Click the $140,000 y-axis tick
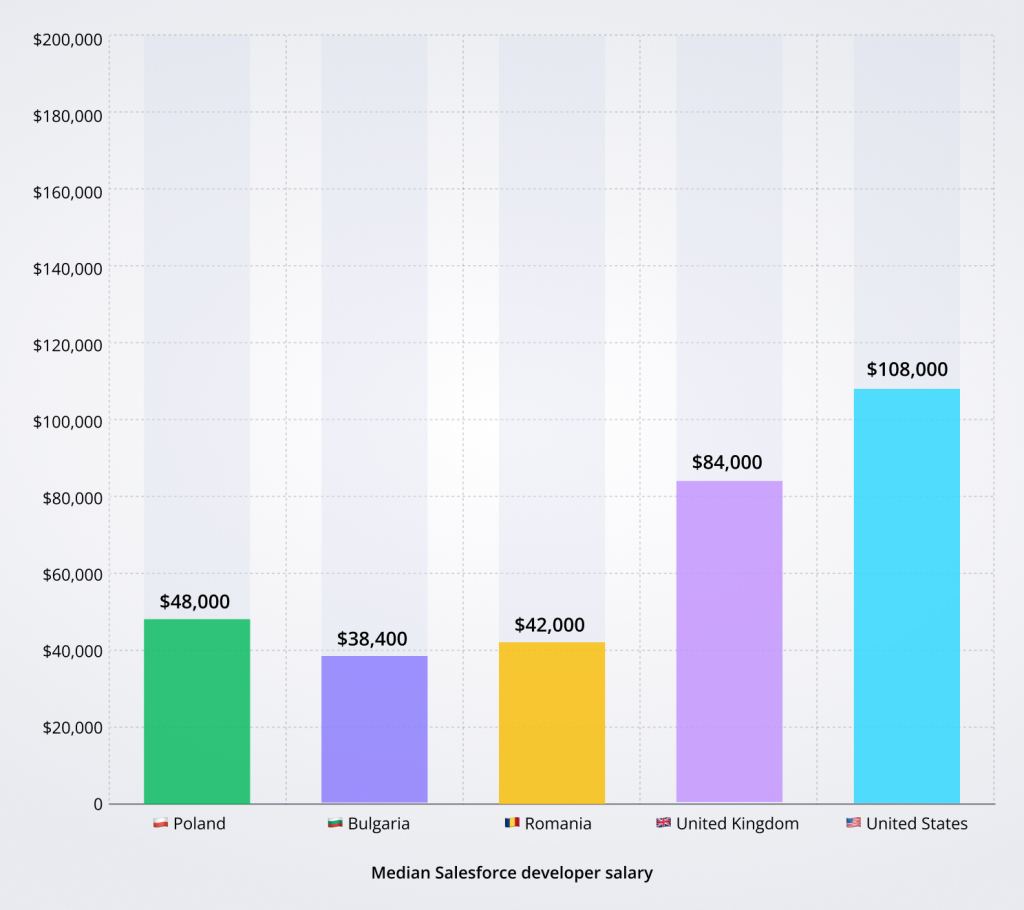Viewport: 1024px width, 910px height. 68,268
